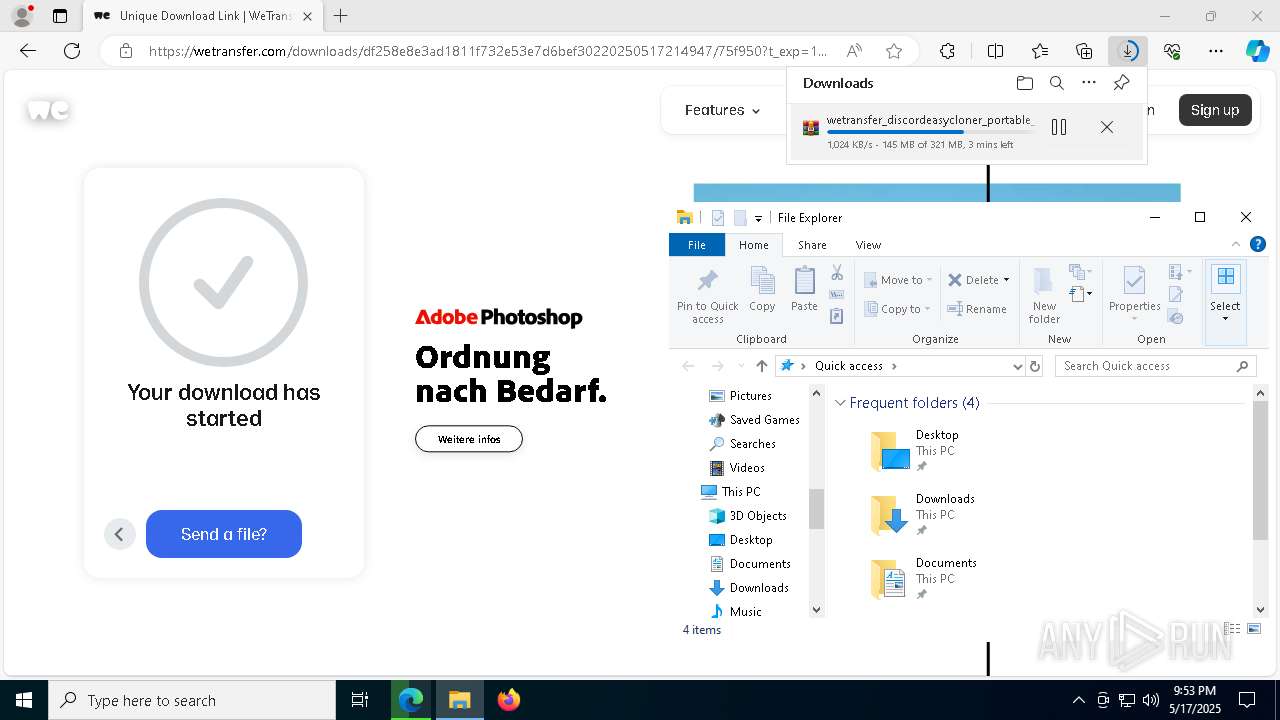Click New folder in ribbon

(x=1044, y=295)
